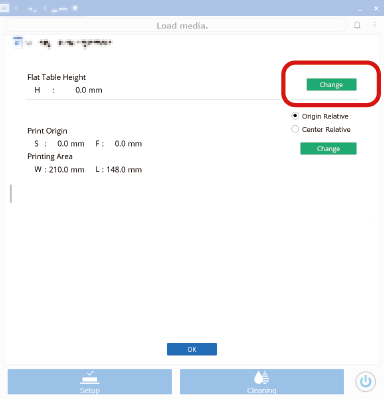
Task: Click the Print Origin label
Action: (x=47, y=131)
